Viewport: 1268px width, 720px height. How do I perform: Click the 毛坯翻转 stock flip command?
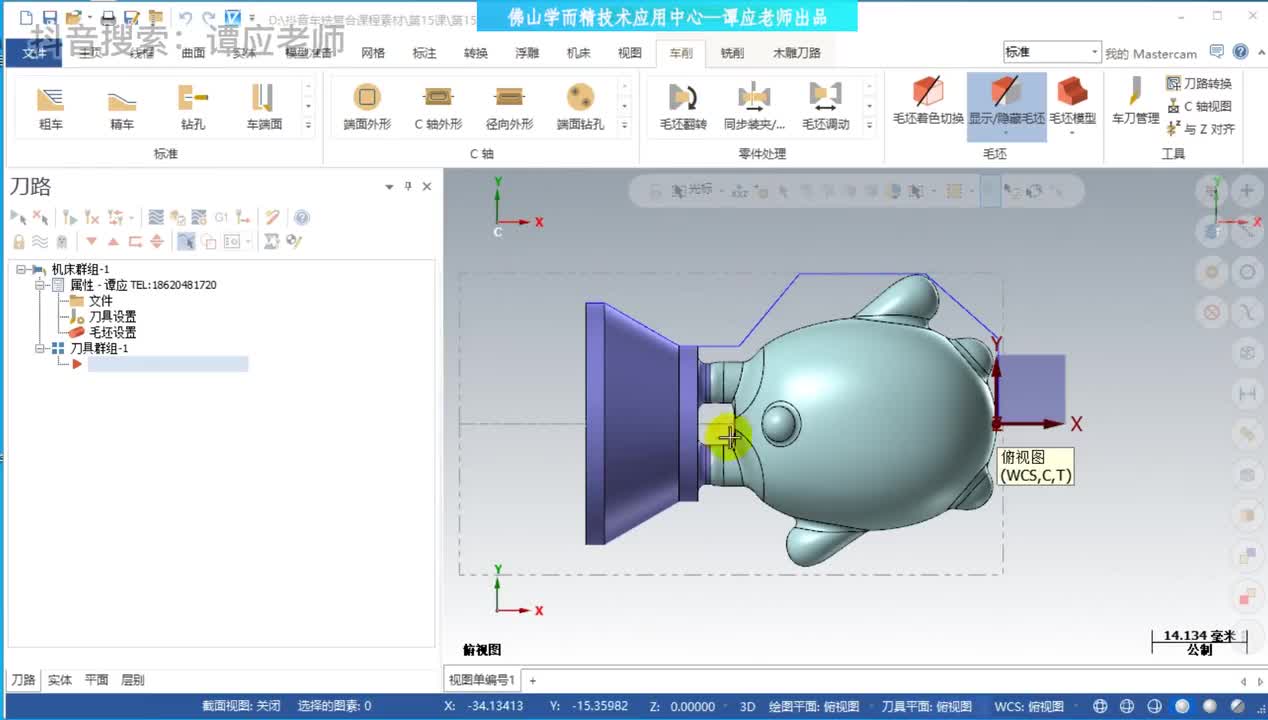[683, 107]
